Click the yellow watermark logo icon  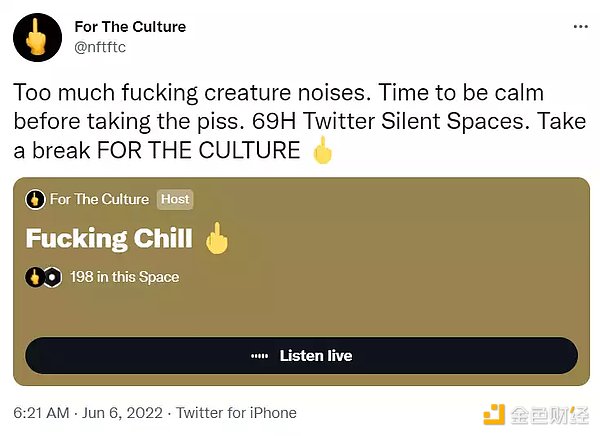pos(494,414)
